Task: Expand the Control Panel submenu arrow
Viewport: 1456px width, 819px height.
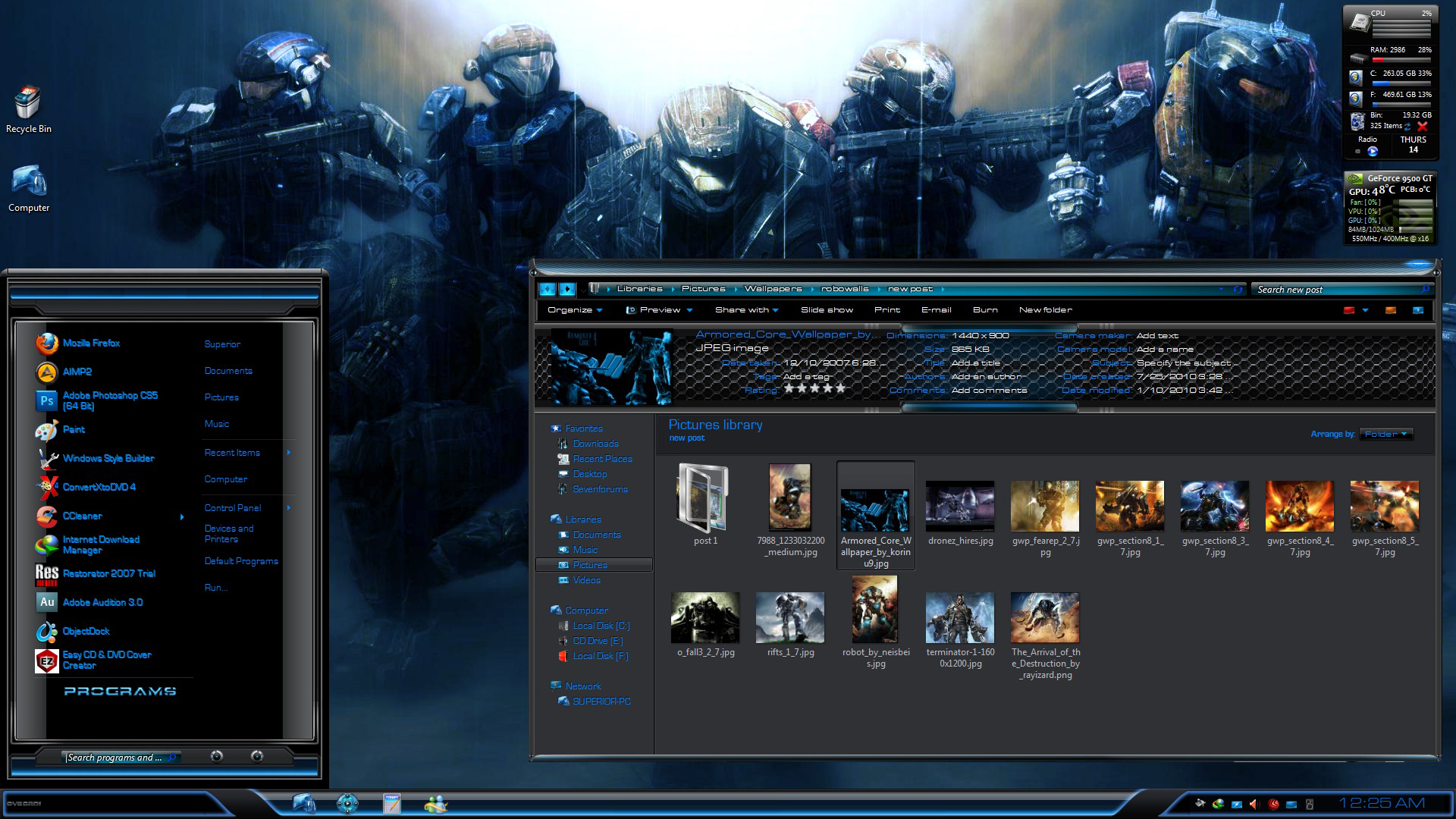Action: coord(289,508)
